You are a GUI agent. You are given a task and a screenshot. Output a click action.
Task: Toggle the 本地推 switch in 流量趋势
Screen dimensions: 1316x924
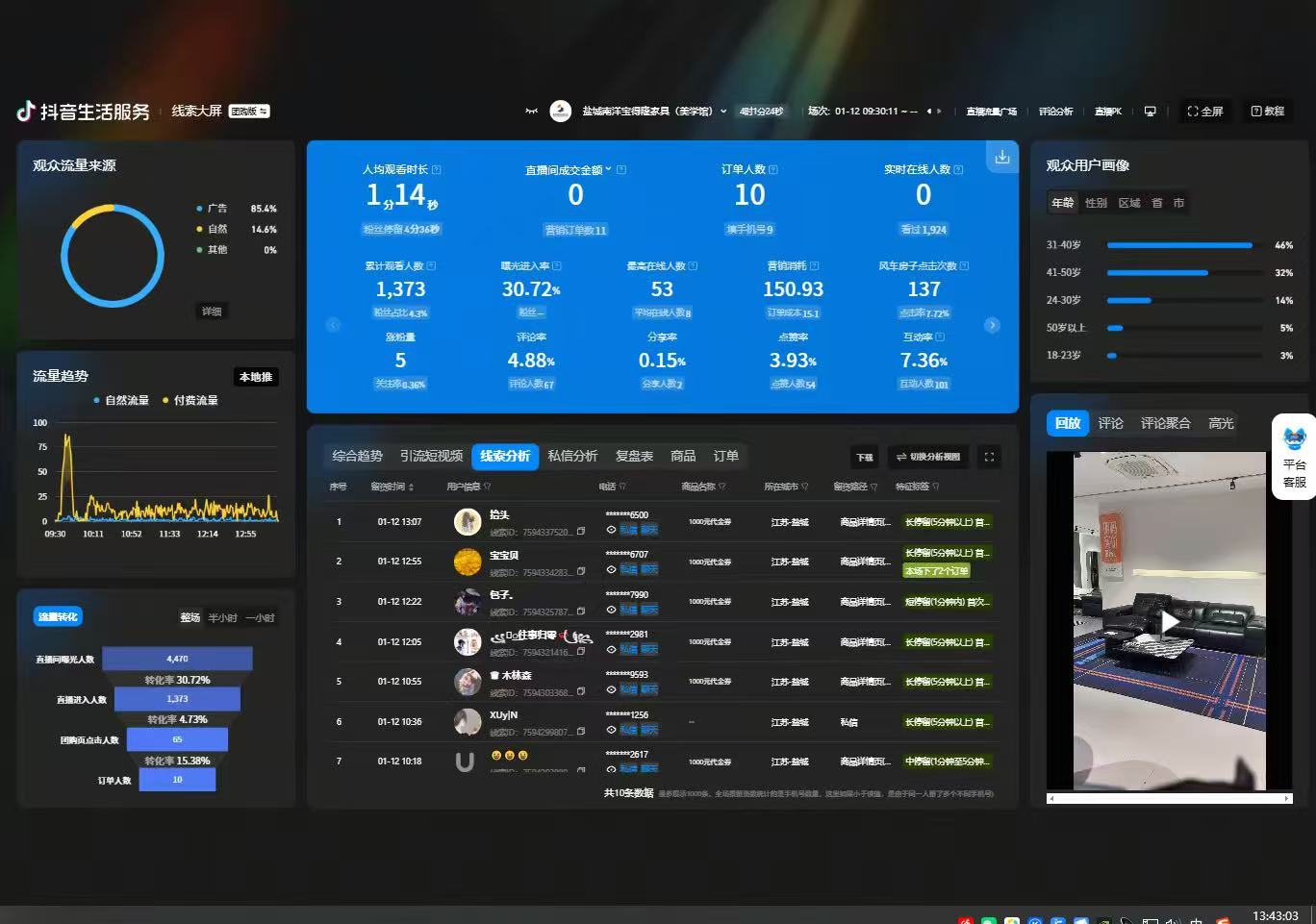pyautogui.click(x=256, y=377)
